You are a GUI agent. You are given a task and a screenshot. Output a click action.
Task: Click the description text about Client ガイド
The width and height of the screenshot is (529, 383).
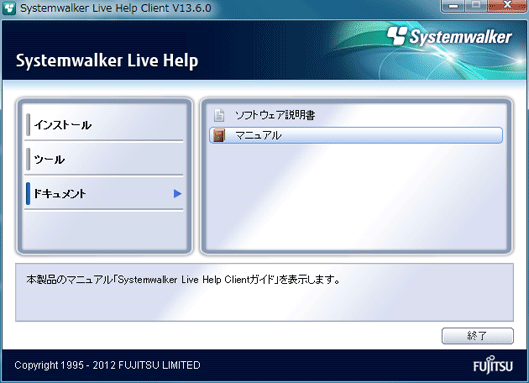click(x=183, y=280)
